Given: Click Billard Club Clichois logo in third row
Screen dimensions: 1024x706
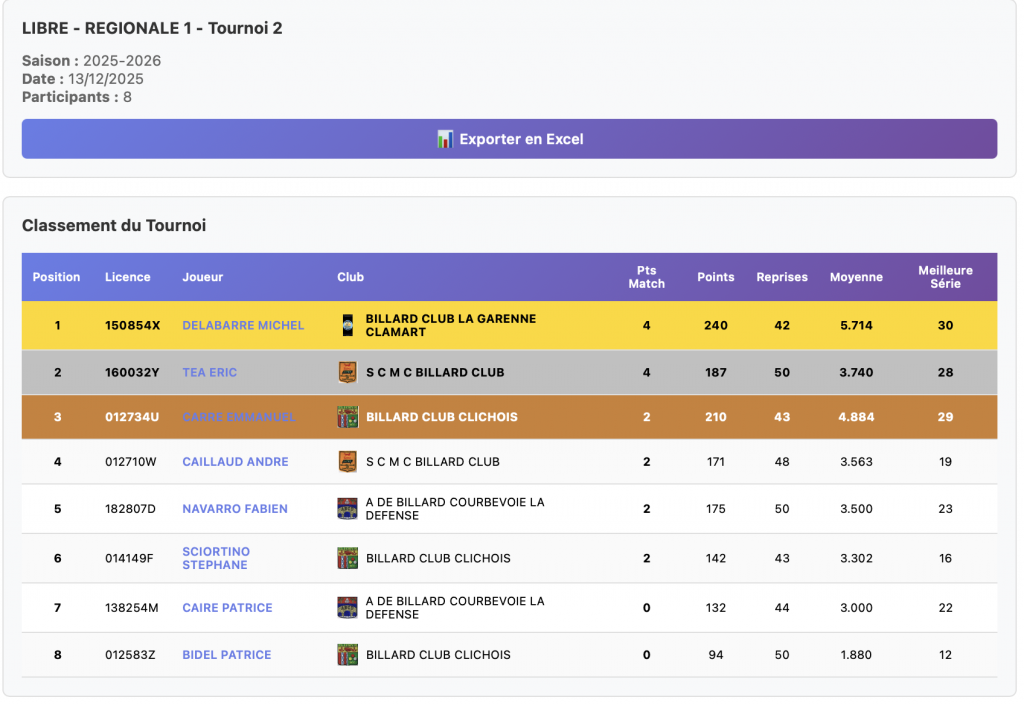Looking at the screenshot, I should pyautogui.click(x=347, y=417).
